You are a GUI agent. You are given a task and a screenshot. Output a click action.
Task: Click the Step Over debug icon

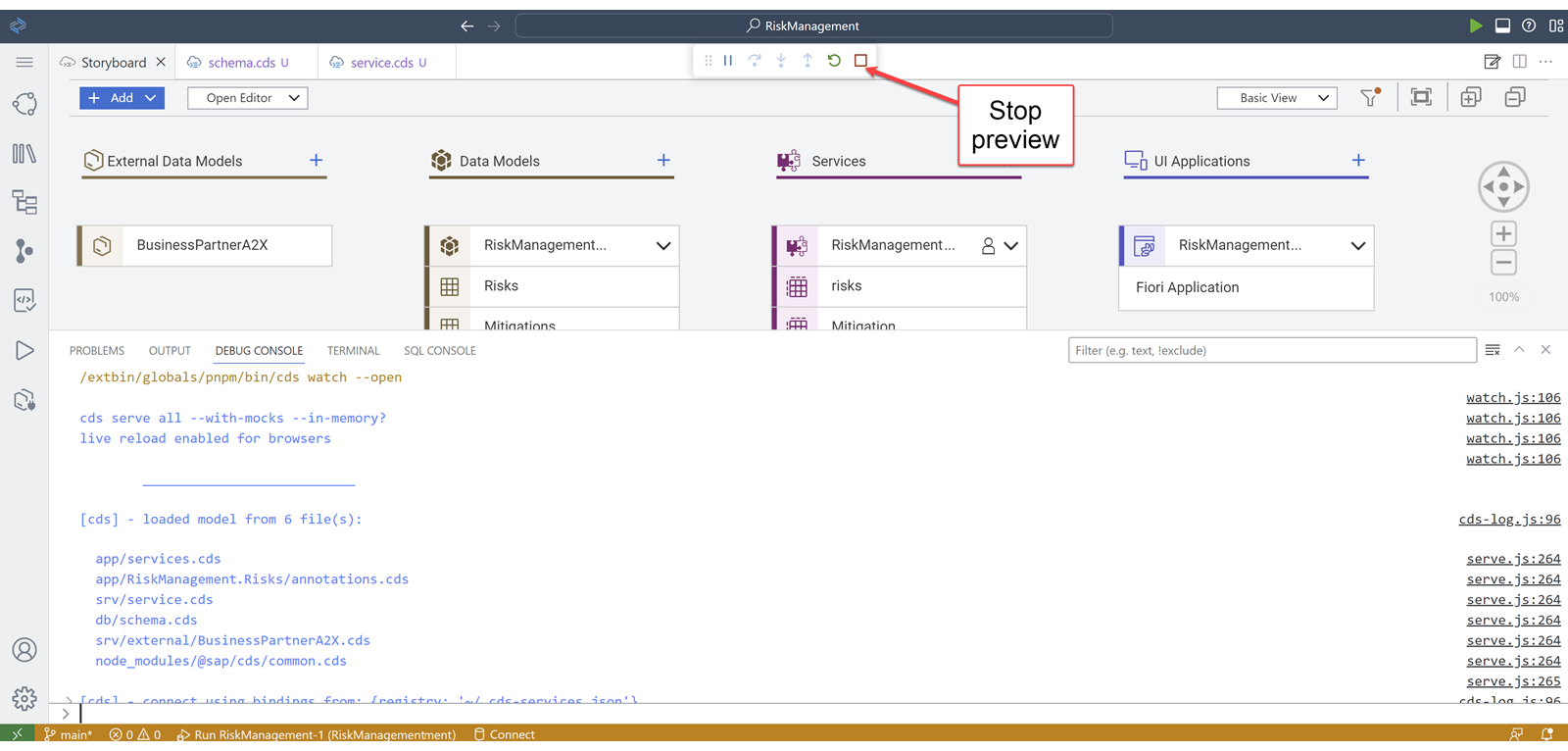pyautogui.click(x=755, y=61)
